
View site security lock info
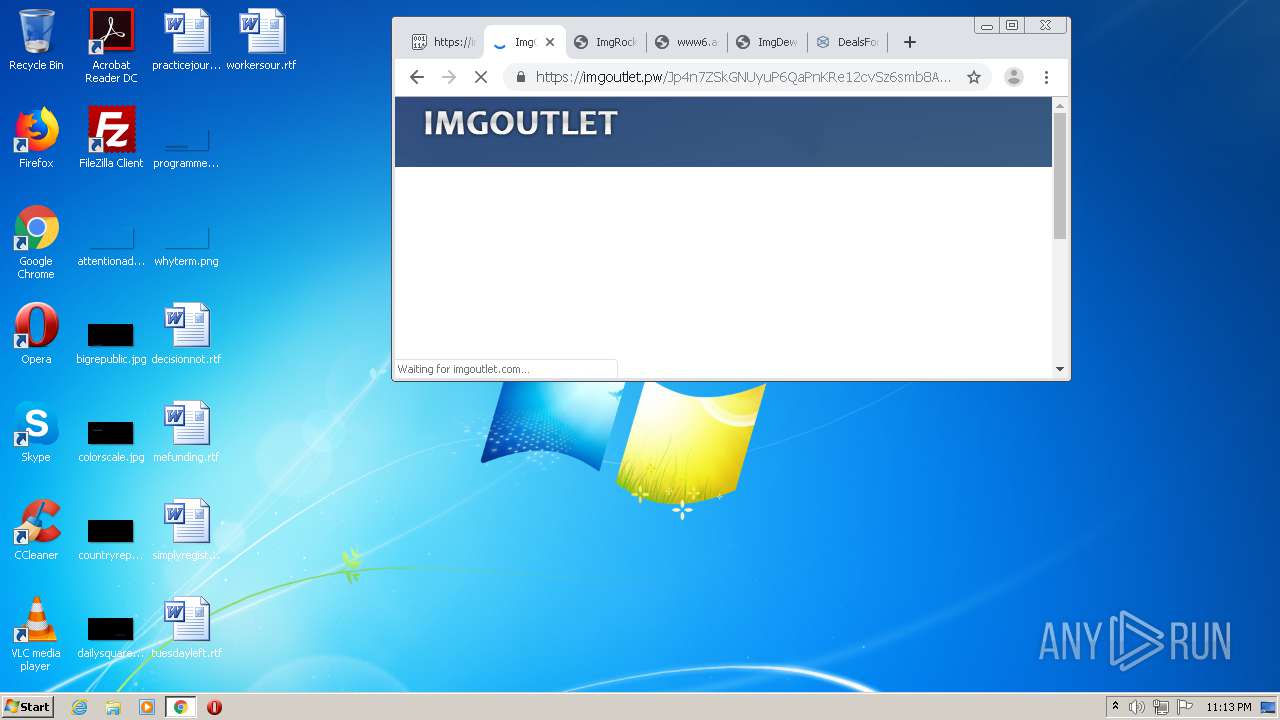(x=521, y=77)
